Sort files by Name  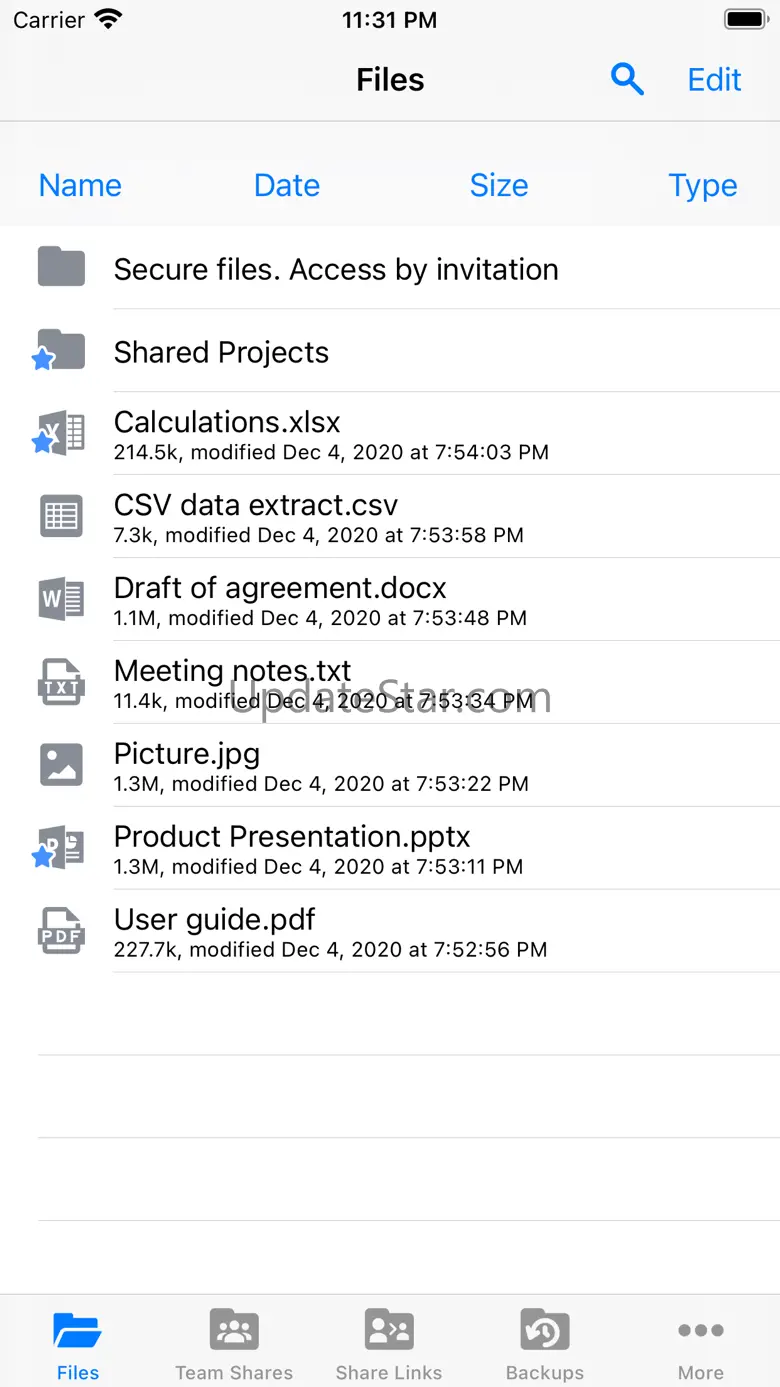[80, 185]
